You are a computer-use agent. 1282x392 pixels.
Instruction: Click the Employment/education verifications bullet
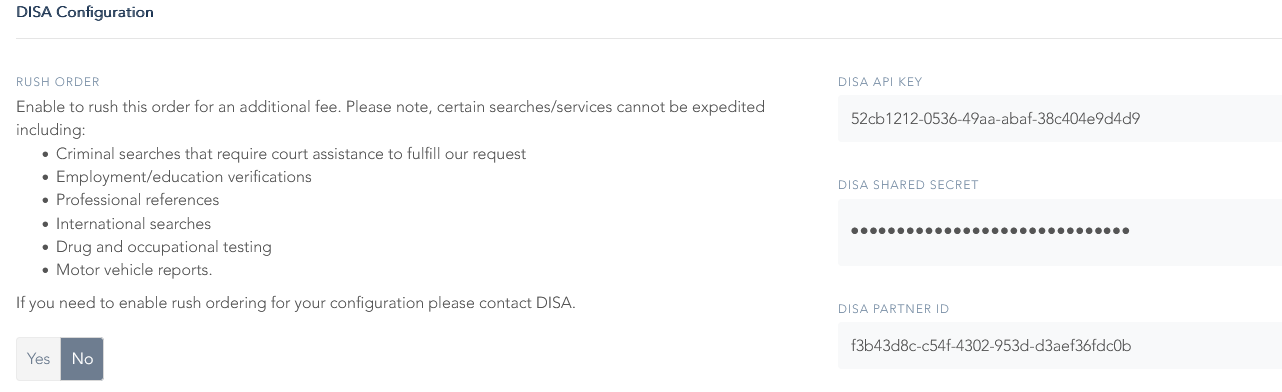pos(184,177)
